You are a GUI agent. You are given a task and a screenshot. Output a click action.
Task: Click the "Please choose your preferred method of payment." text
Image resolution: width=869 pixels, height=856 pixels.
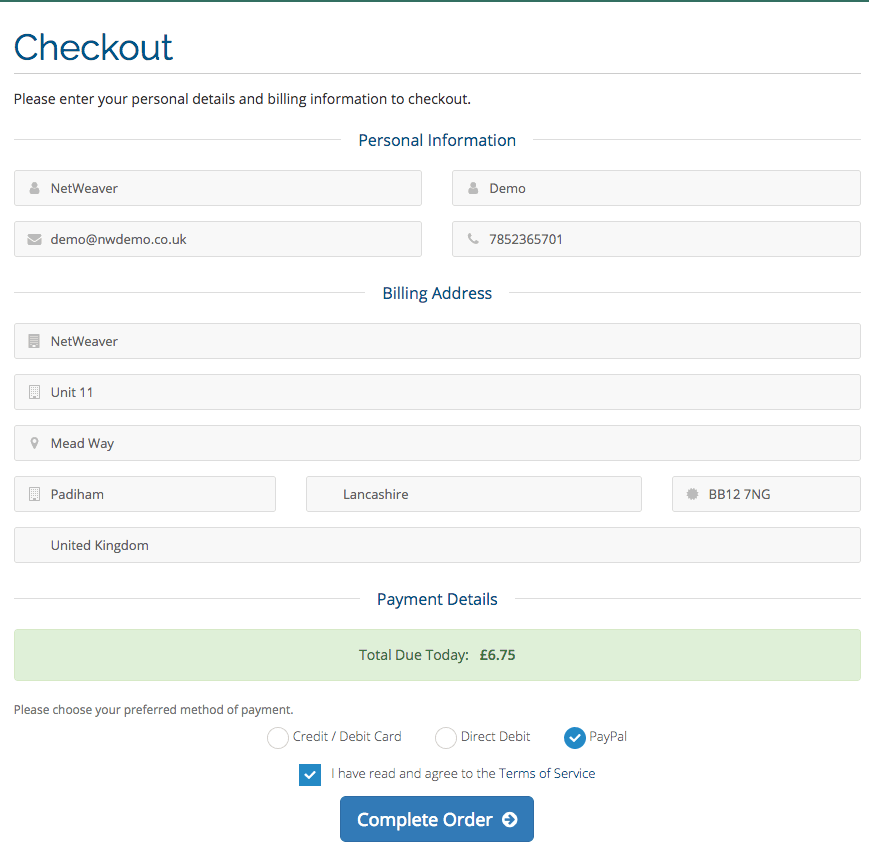pos(154,710)
